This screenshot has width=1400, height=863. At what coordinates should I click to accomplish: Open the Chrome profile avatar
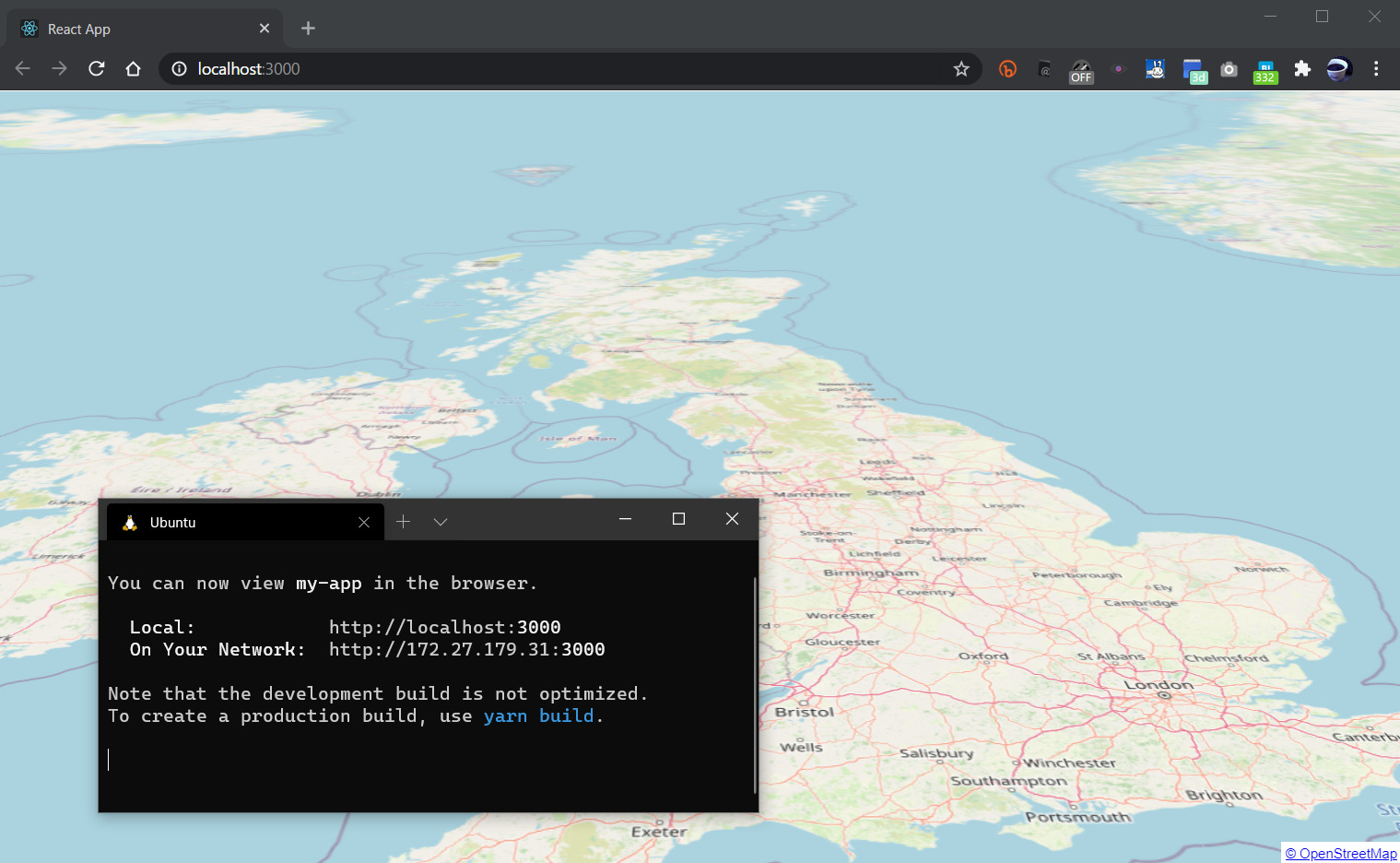(x=1338, y=69)
